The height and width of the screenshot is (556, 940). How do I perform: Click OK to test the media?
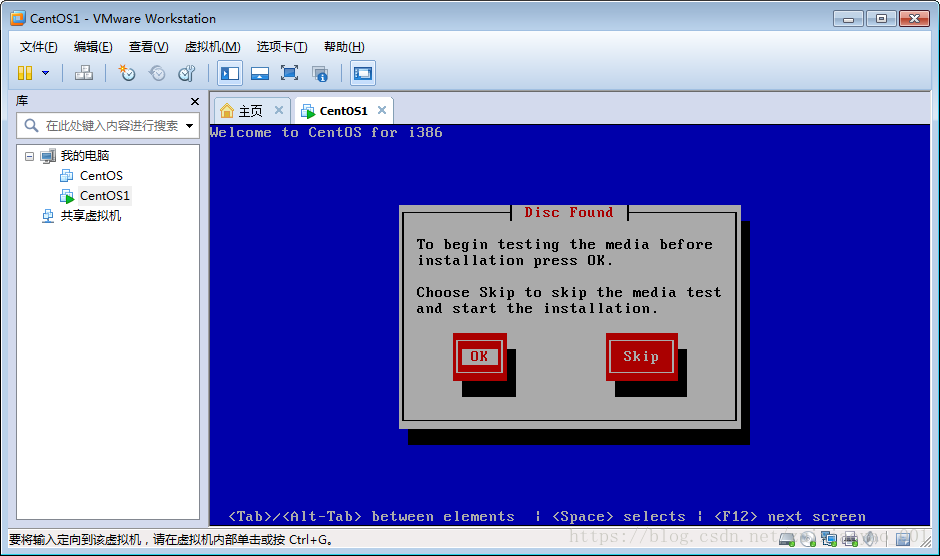point(479,356)
